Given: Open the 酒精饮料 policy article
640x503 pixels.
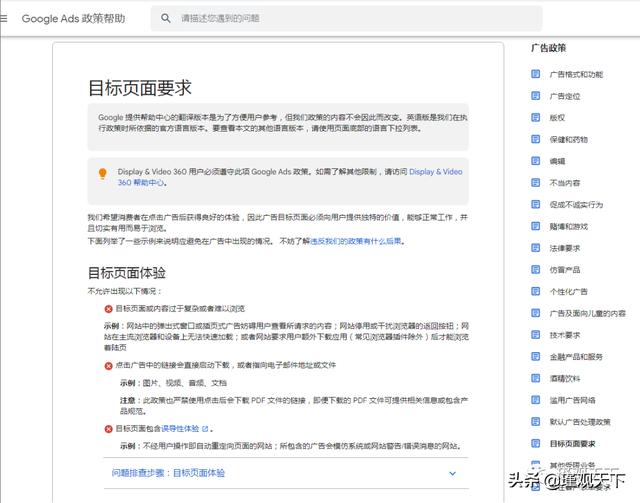Looking at the screenshot, I should (564, 378).
